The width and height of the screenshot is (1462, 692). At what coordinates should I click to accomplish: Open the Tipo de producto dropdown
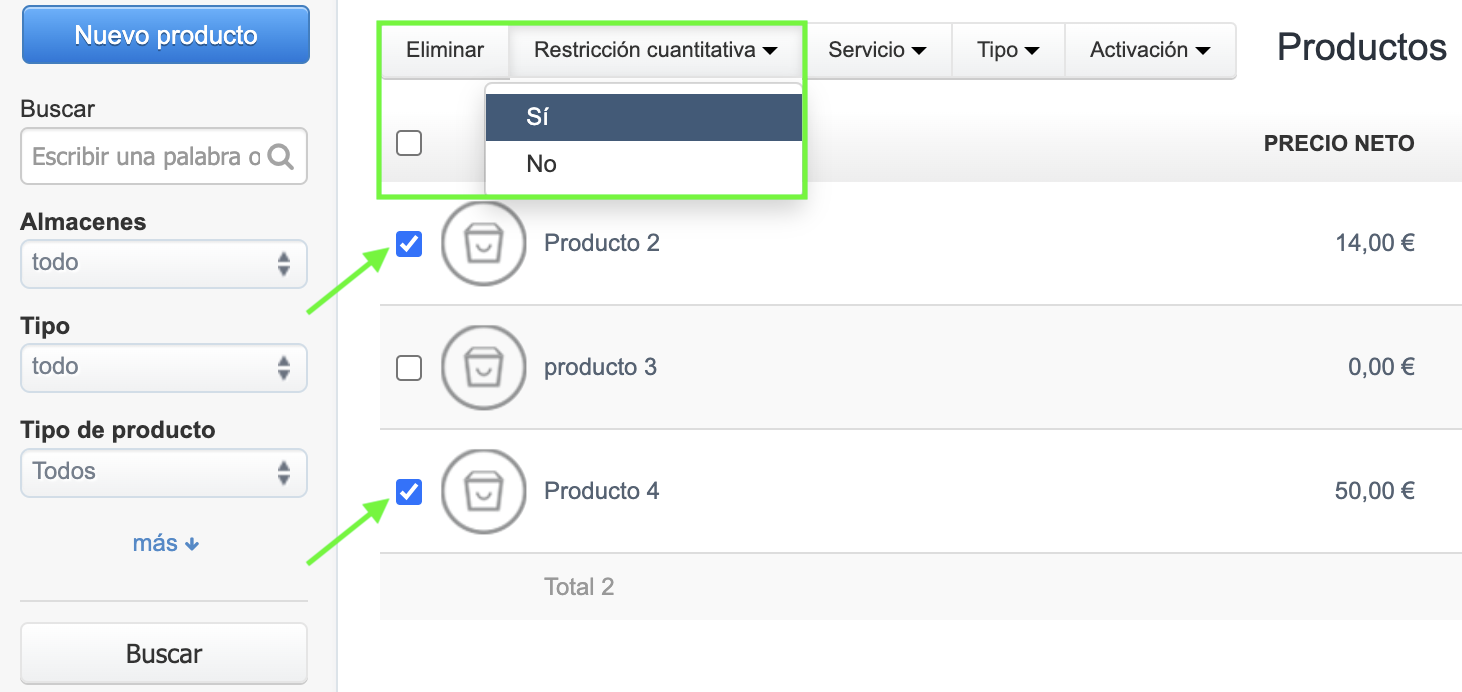[163, 471]
